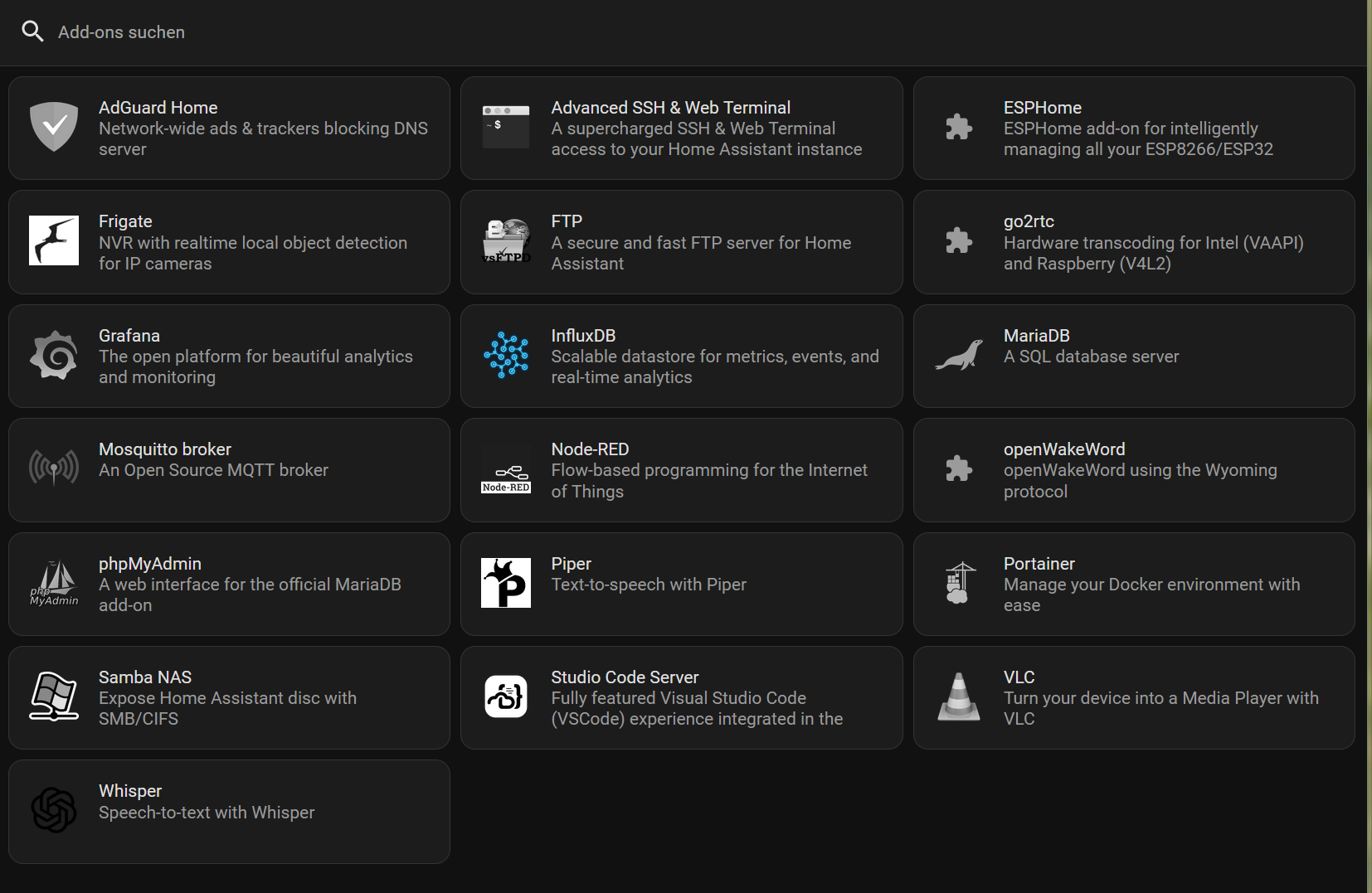Click the ESPHome puzzle piece icon
Image resolution: width=1372 pixels, height=893 pixels.
(959, 127)
